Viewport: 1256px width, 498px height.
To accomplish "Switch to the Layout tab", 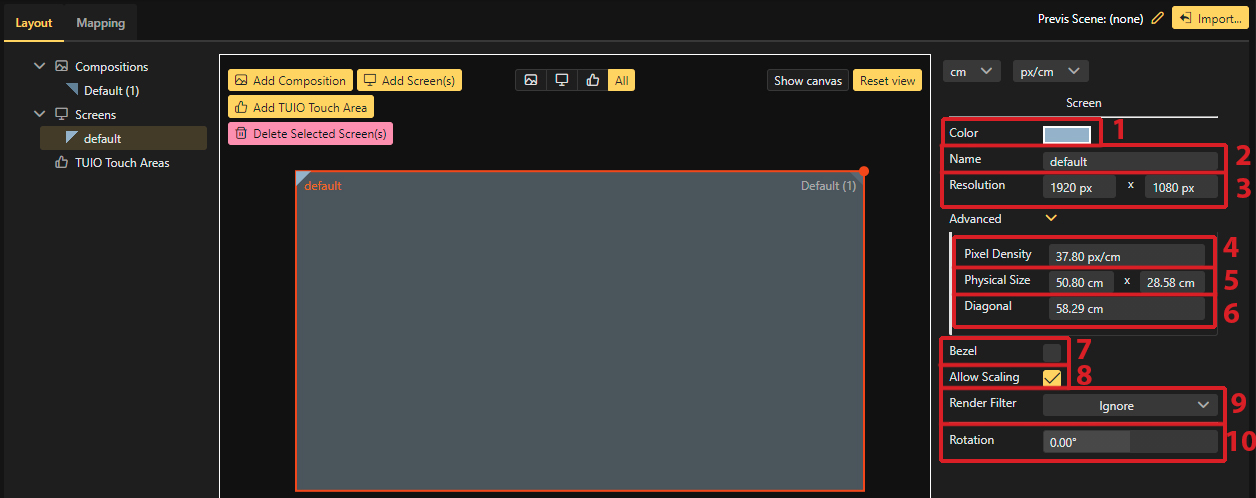I will [34, 23].
